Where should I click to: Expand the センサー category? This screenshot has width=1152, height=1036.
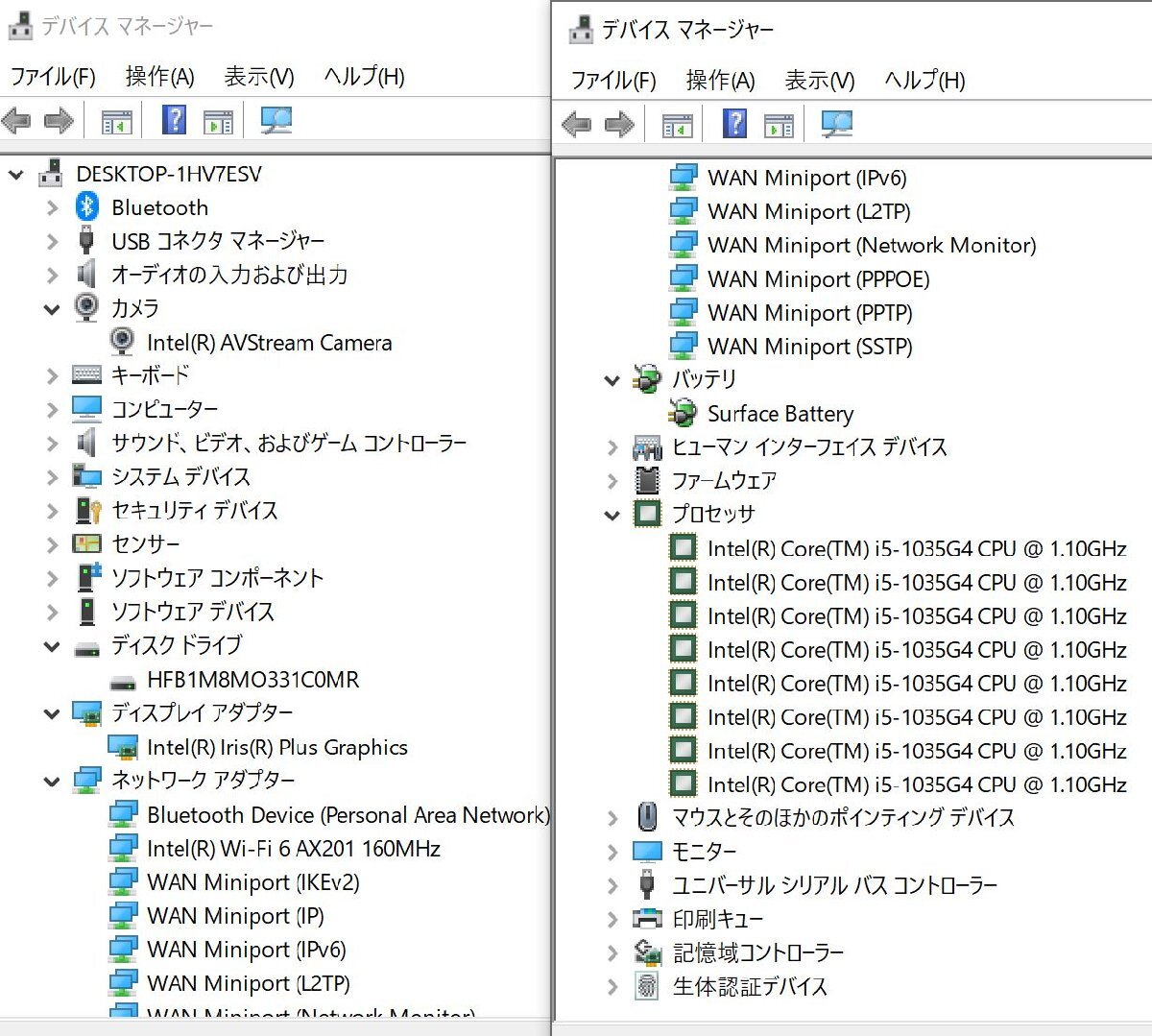(52, 544)
